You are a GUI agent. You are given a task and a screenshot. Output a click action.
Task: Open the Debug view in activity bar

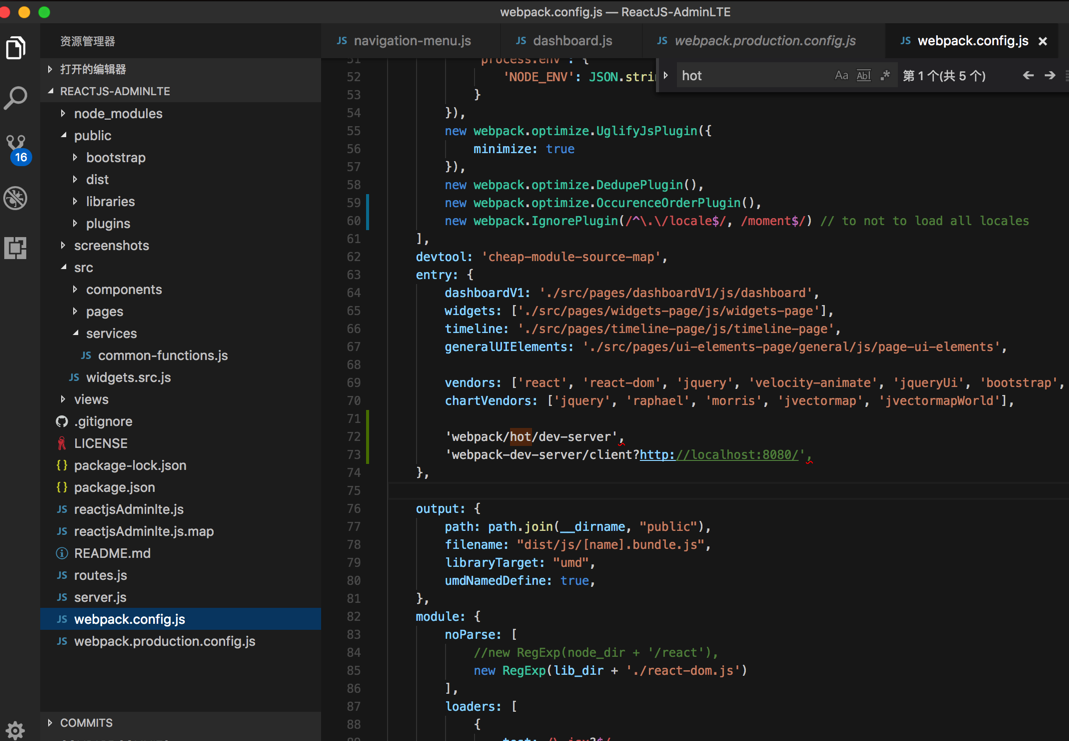(16, 198)
